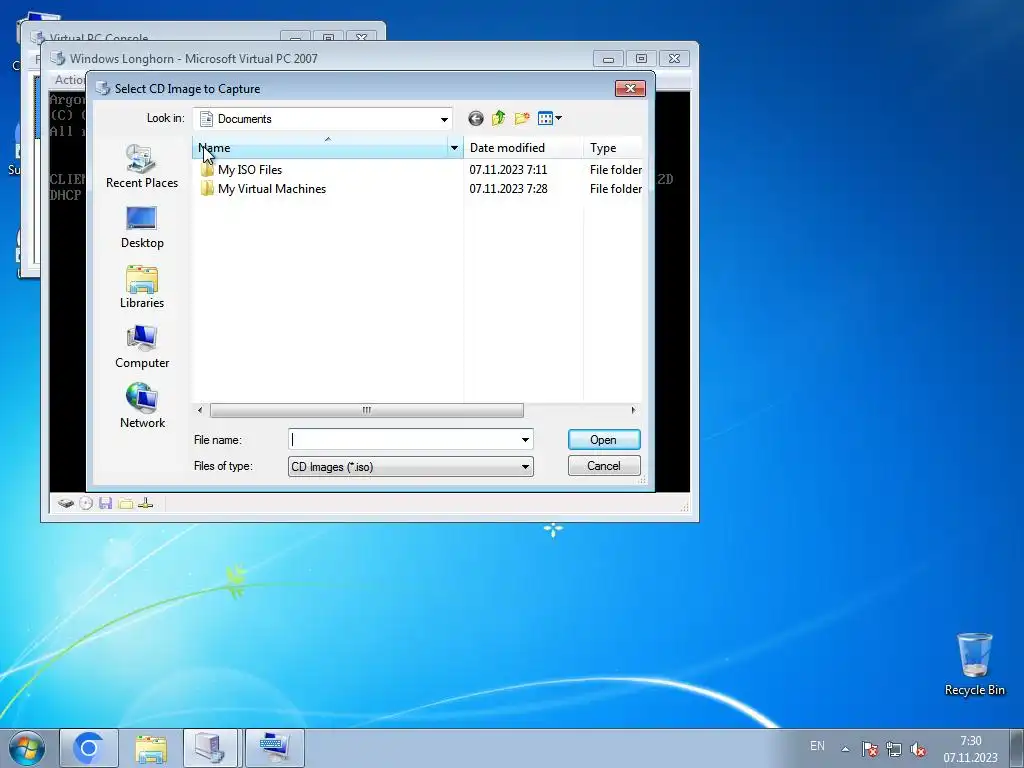The width and height of the screenshot is (1024, 768).
Task: Sort by the Type column header
Action: tap(613, 148)
